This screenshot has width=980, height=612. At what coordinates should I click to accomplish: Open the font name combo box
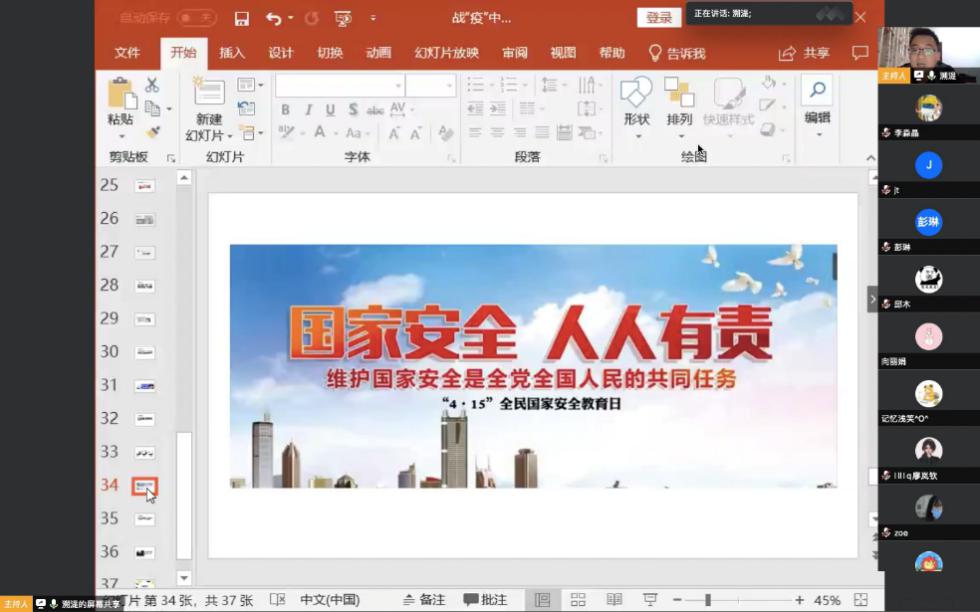[x=340, y=85]
